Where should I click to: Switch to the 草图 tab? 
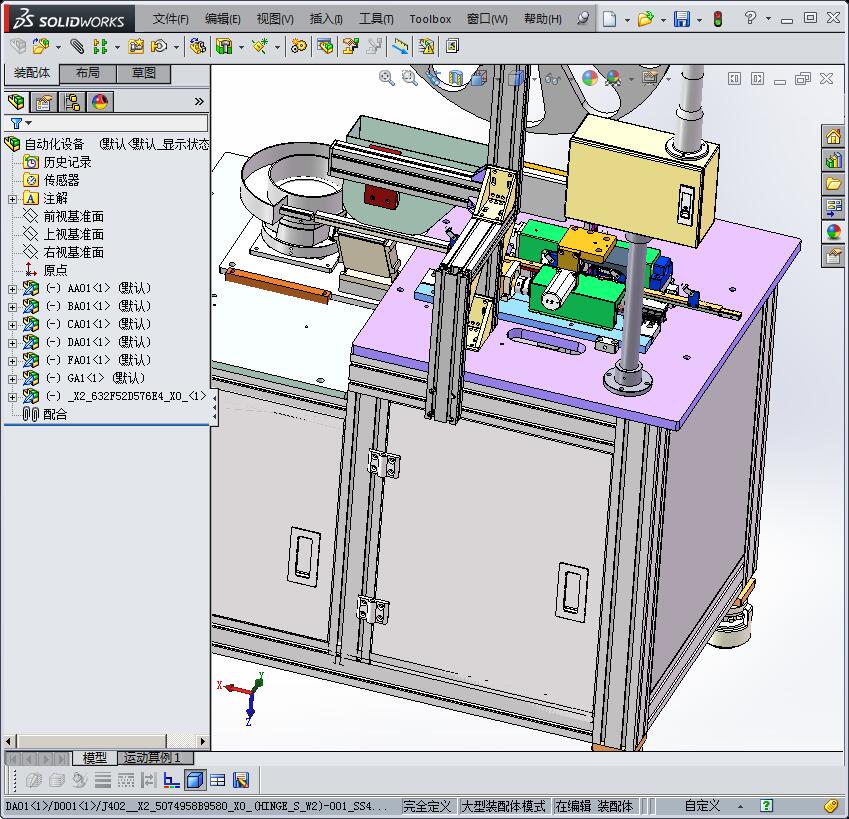(x=144, y=73)
